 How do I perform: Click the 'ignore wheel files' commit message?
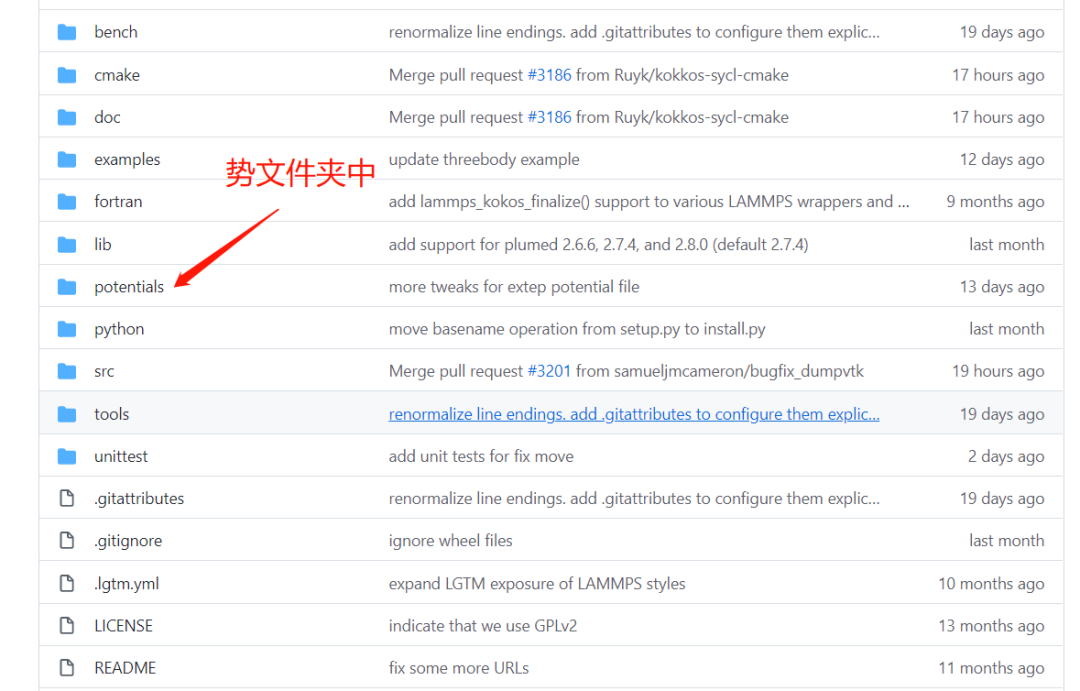tap(450, 540)
